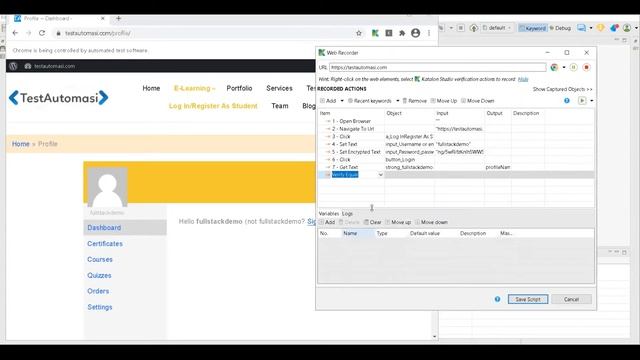Open the Team menu item
The height and width of the screenshot is (360, 640).
point(280,106)
